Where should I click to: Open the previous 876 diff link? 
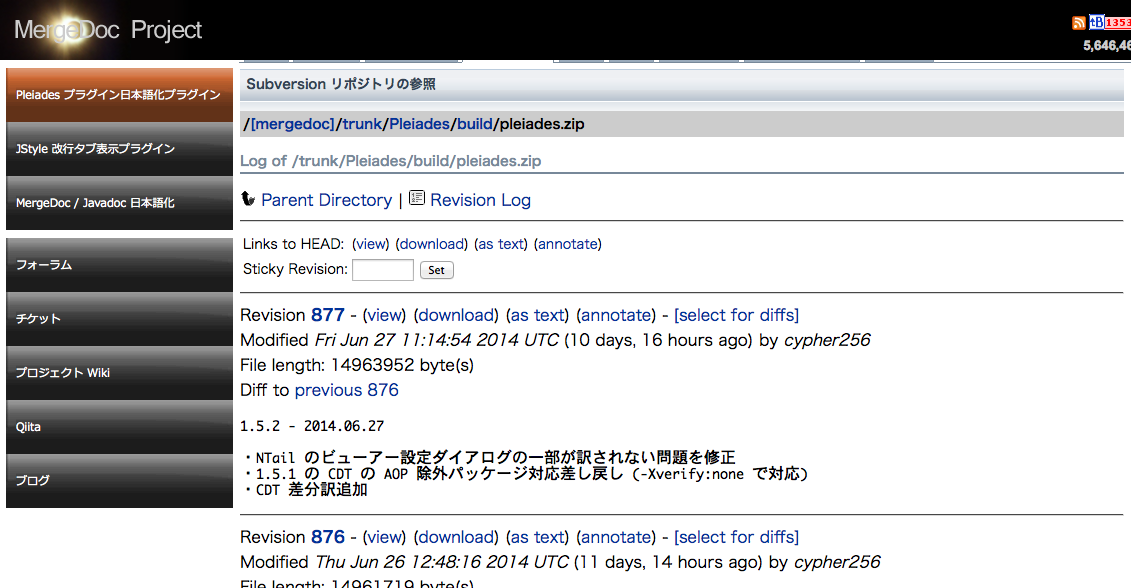tap(346, 390)
